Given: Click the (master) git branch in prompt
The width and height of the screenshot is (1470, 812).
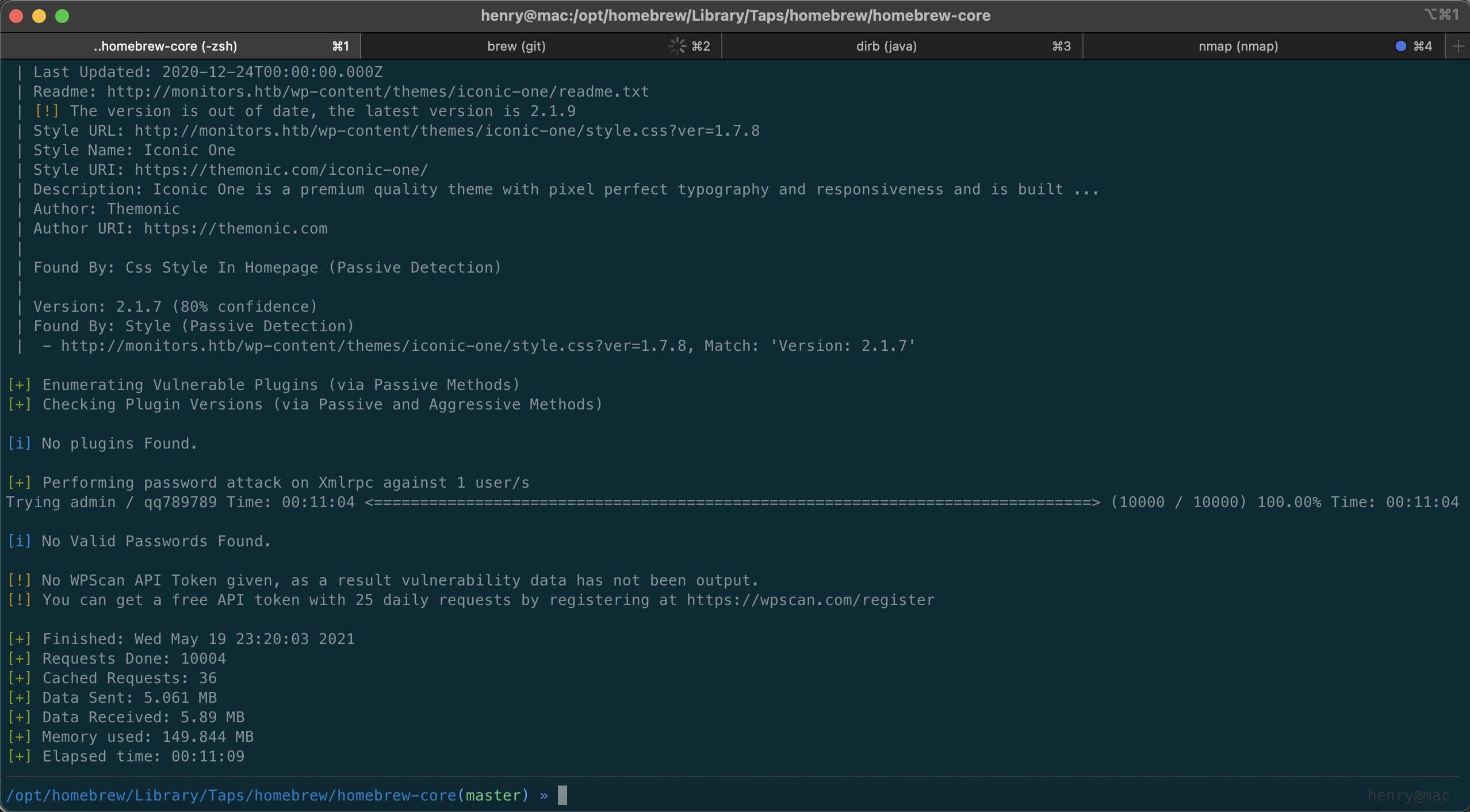Looking at the screenshot, I should pos(493,795).
